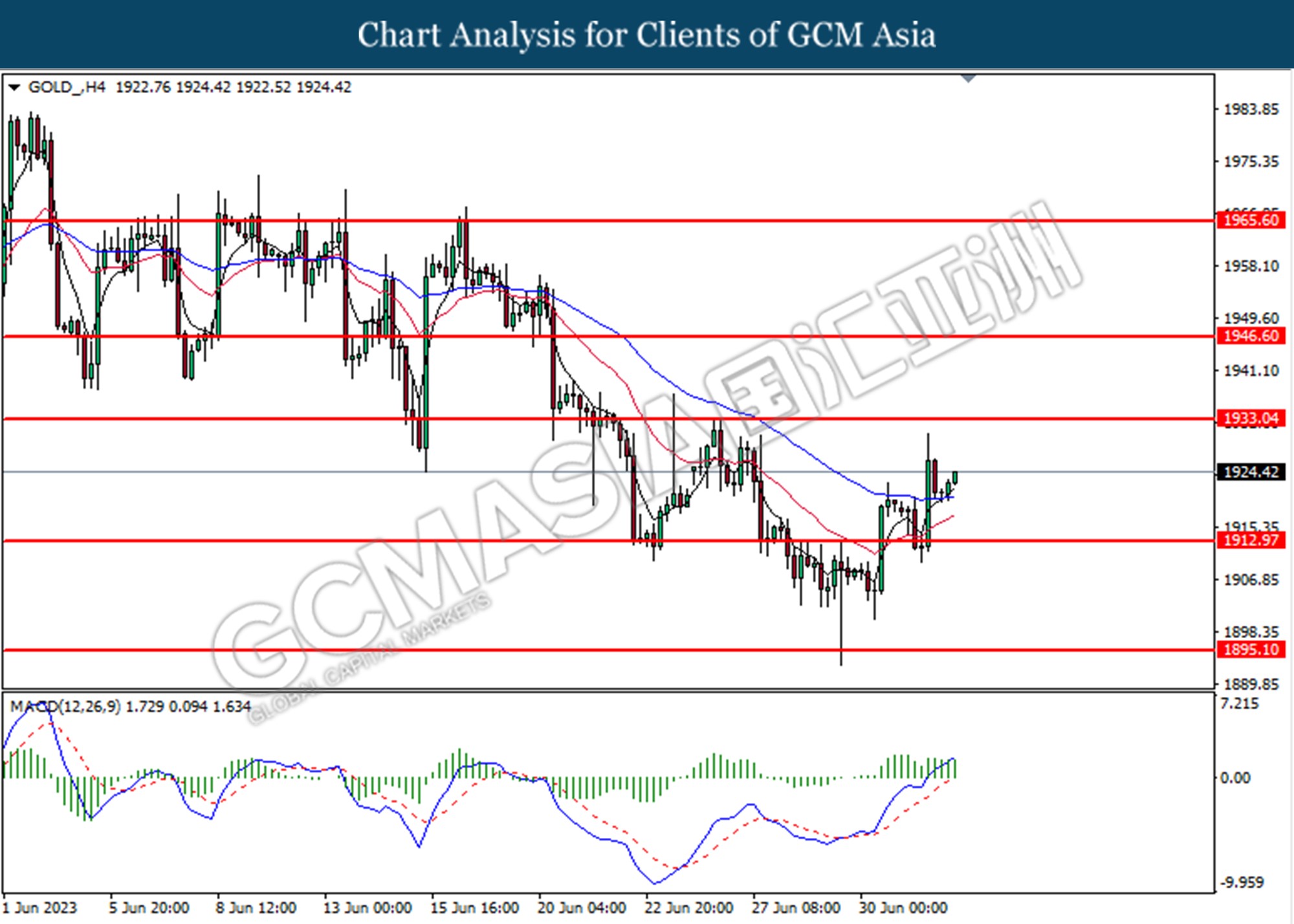Click the 1949.60 price scale value
The width and height of the screenshot is (1294, 924).
point(1251,318)
